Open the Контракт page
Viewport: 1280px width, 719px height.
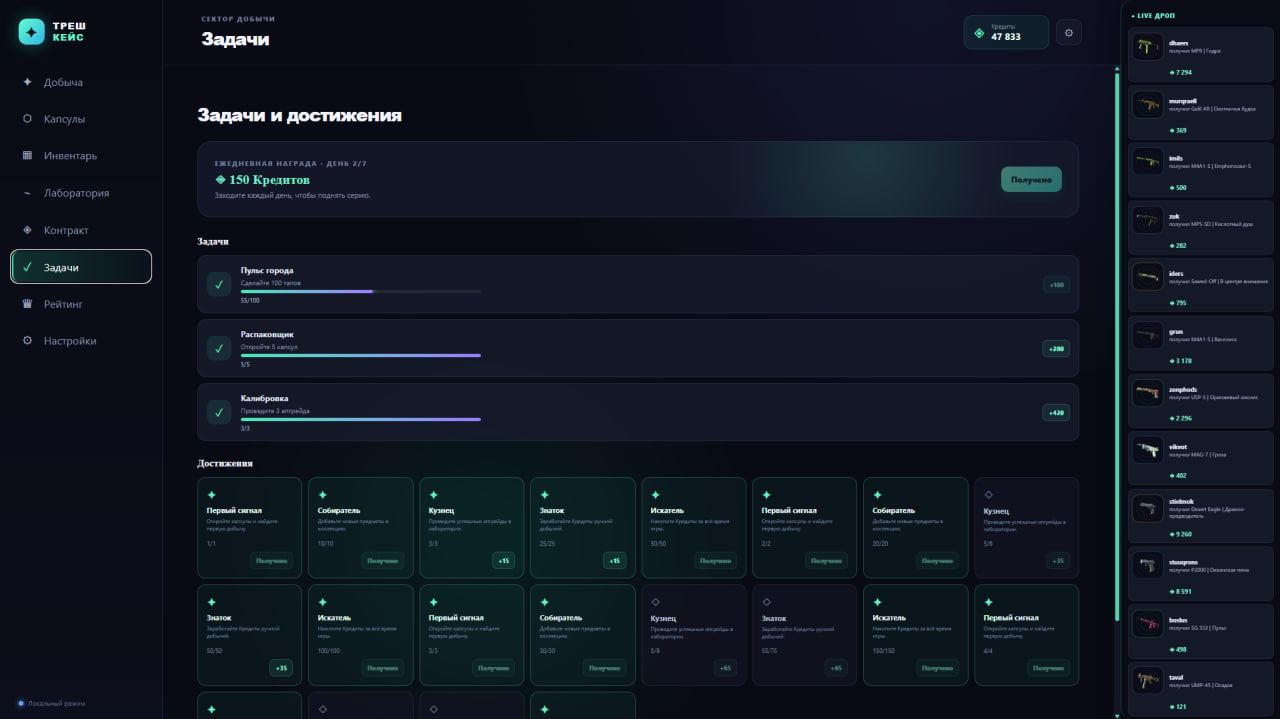point(81,230)
